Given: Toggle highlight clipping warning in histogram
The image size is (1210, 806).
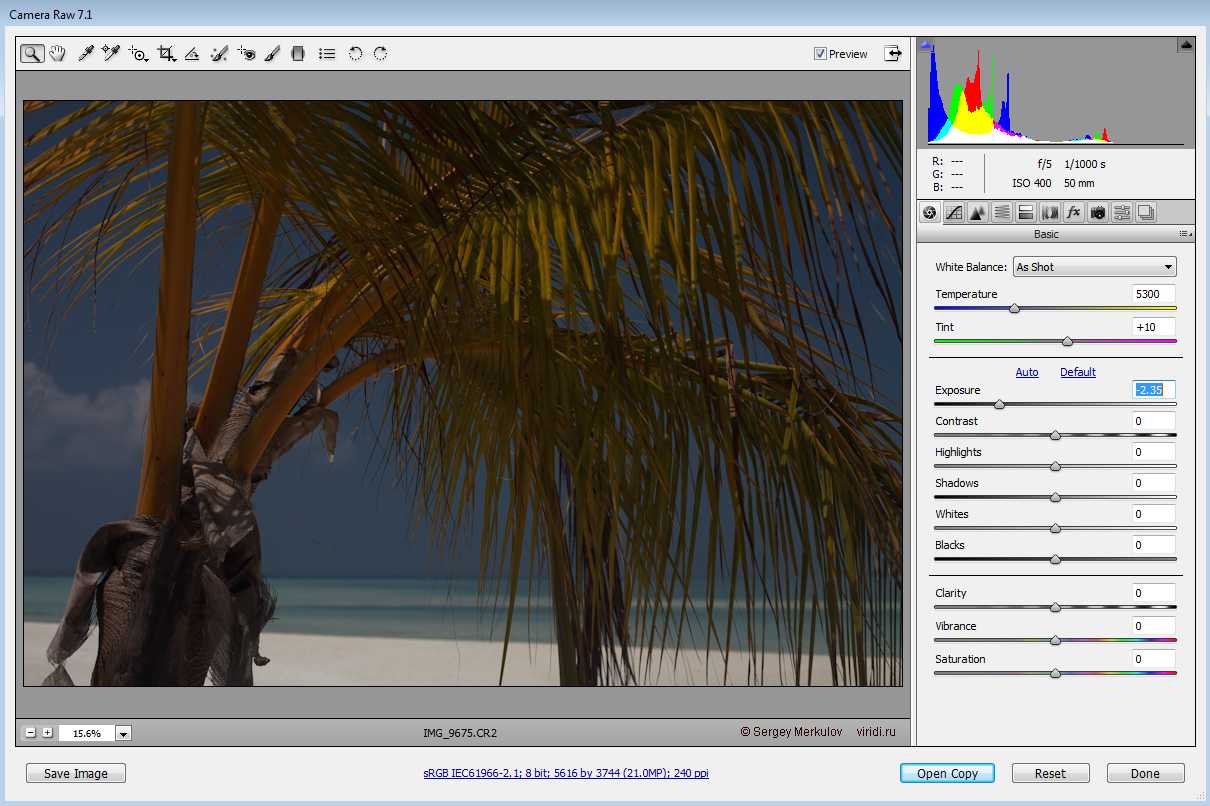Looking at the screenshot, I should point(1185,45).
